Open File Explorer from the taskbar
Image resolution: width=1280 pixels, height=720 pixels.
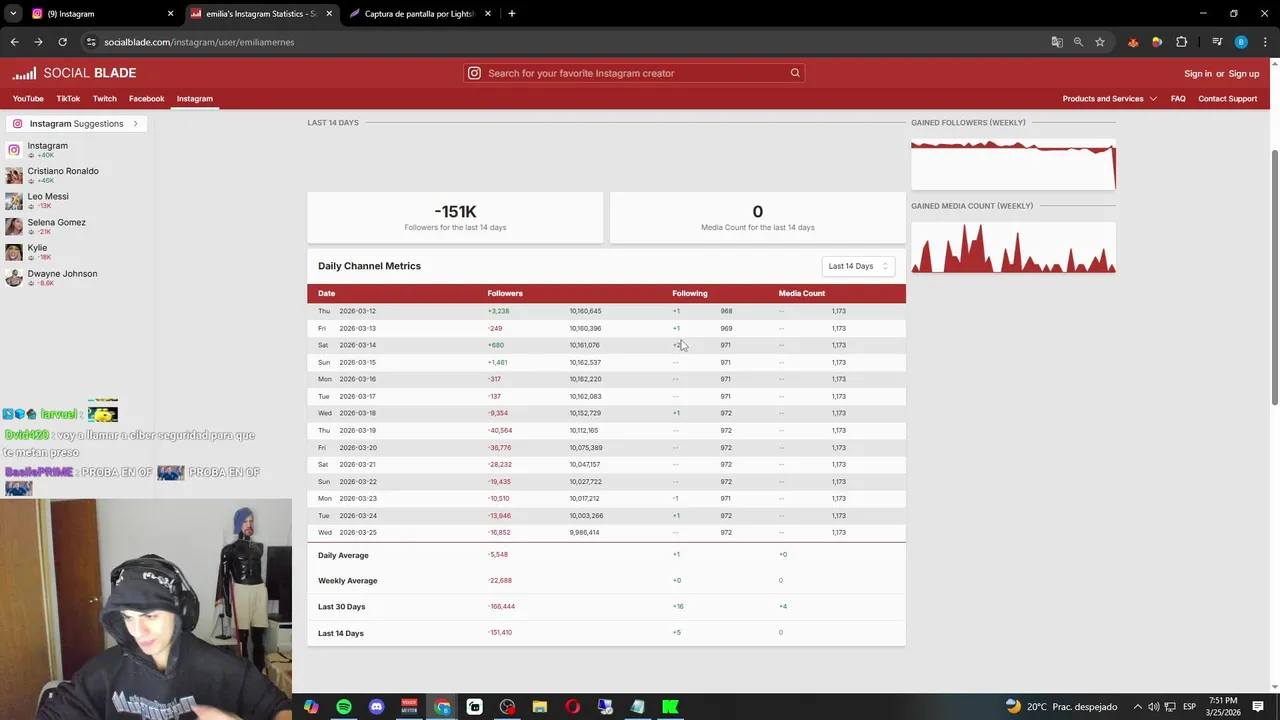click(540, 707)
